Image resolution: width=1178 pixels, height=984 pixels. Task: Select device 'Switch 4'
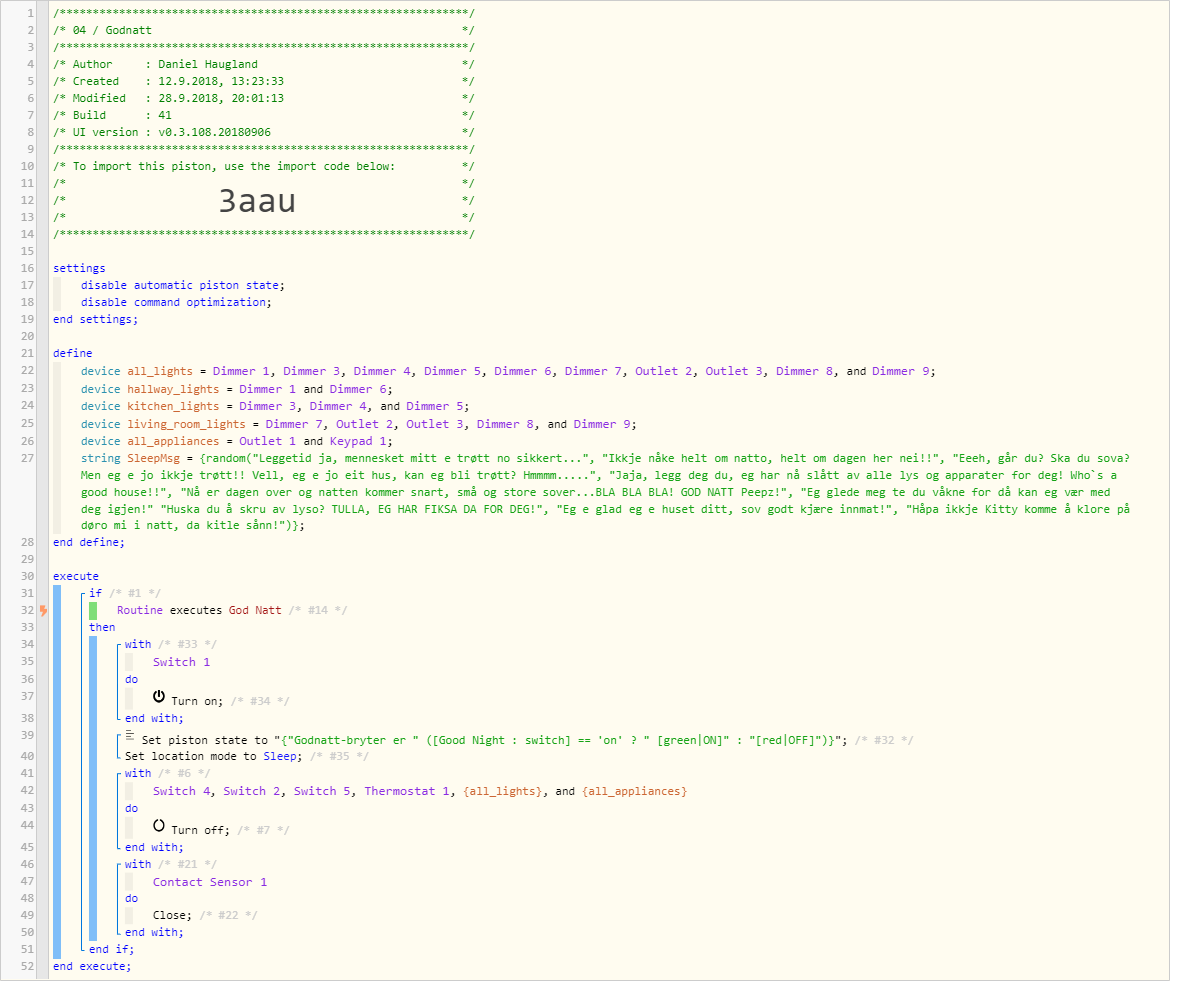[x=181, y=793]
